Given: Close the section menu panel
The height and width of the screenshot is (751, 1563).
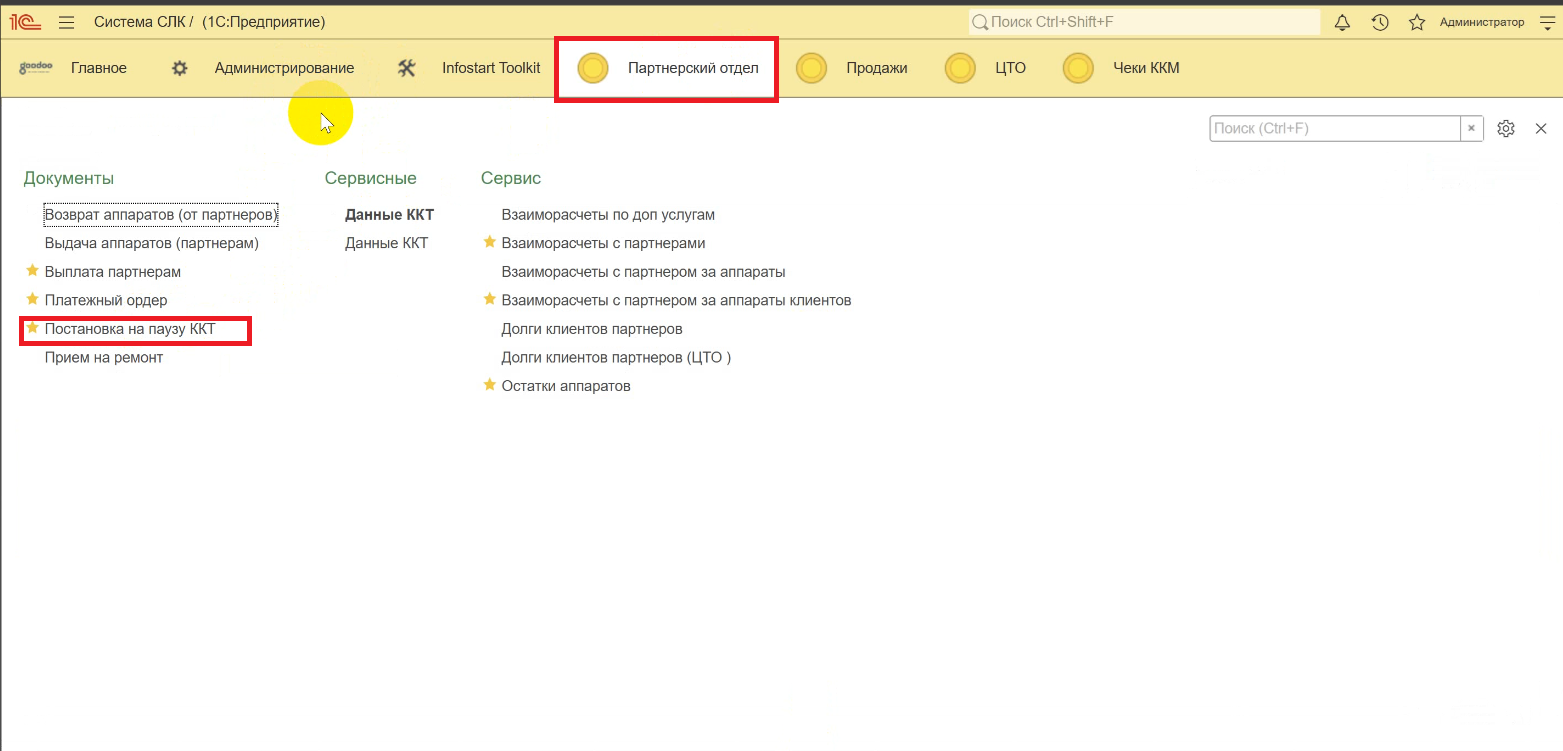Looking at the screenshot, I should [x=1541, y=128].
